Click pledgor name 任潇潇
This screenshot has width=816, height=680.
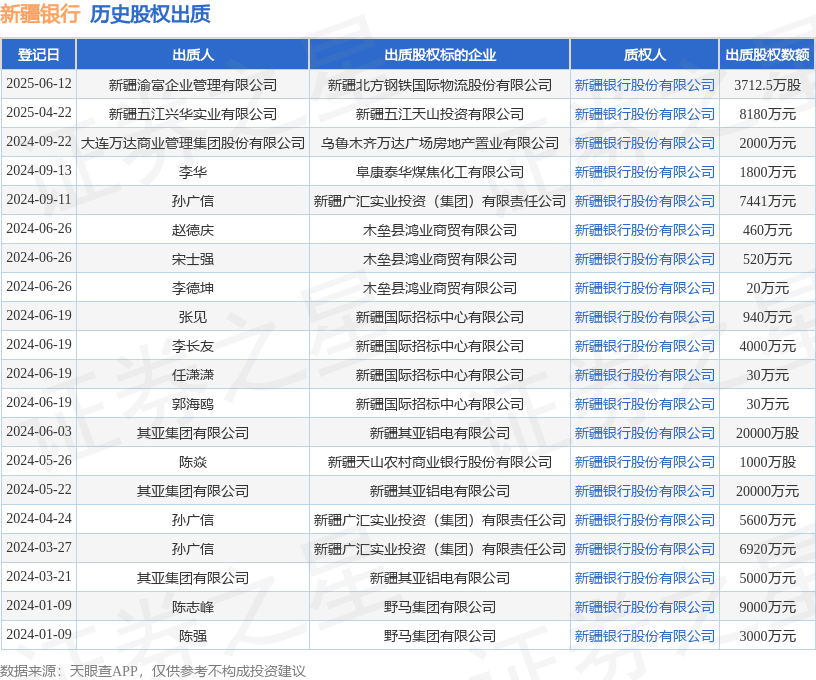(193, 375)
